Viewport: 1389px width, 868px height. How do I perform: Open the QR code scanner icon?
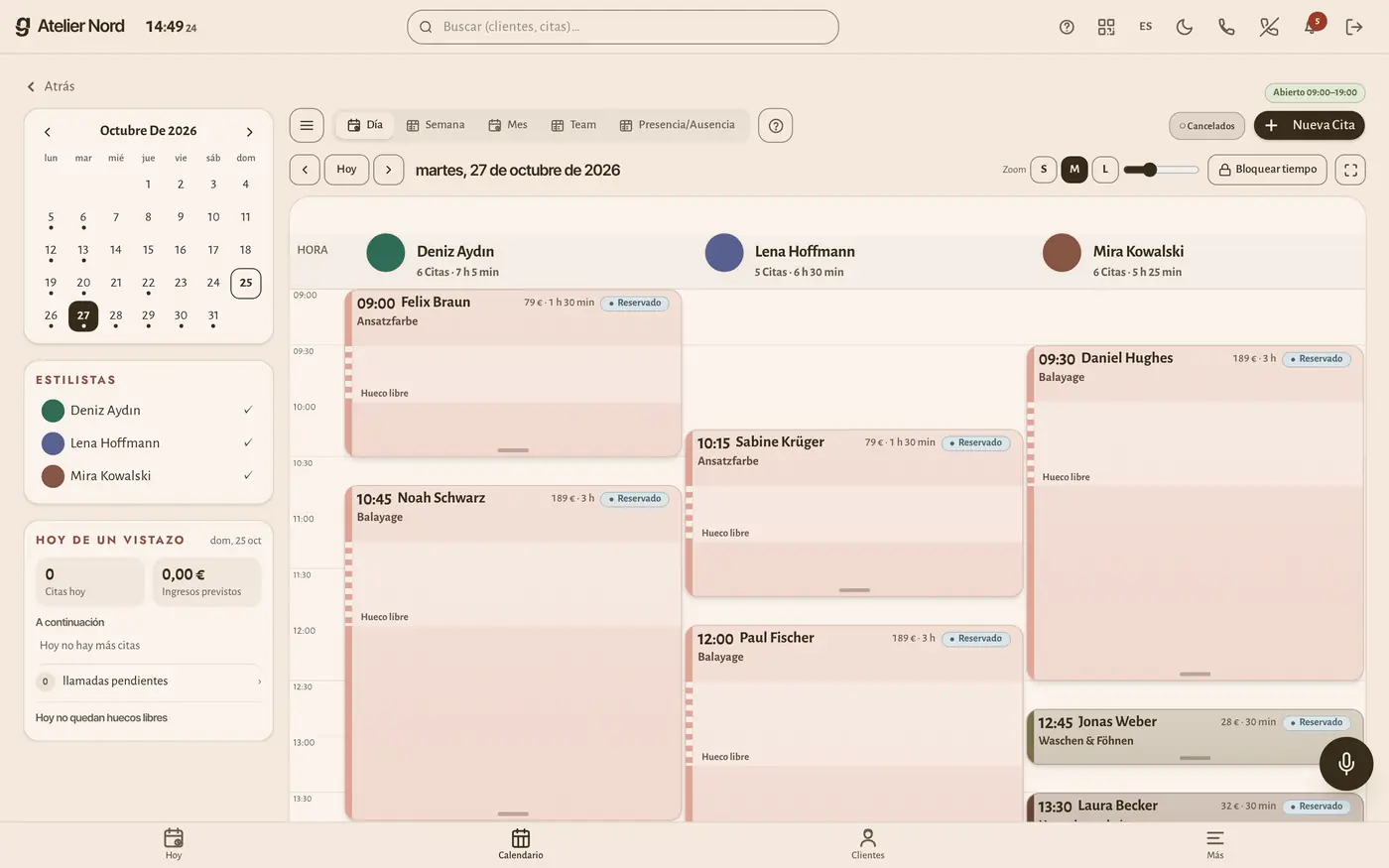[1106, 27]
